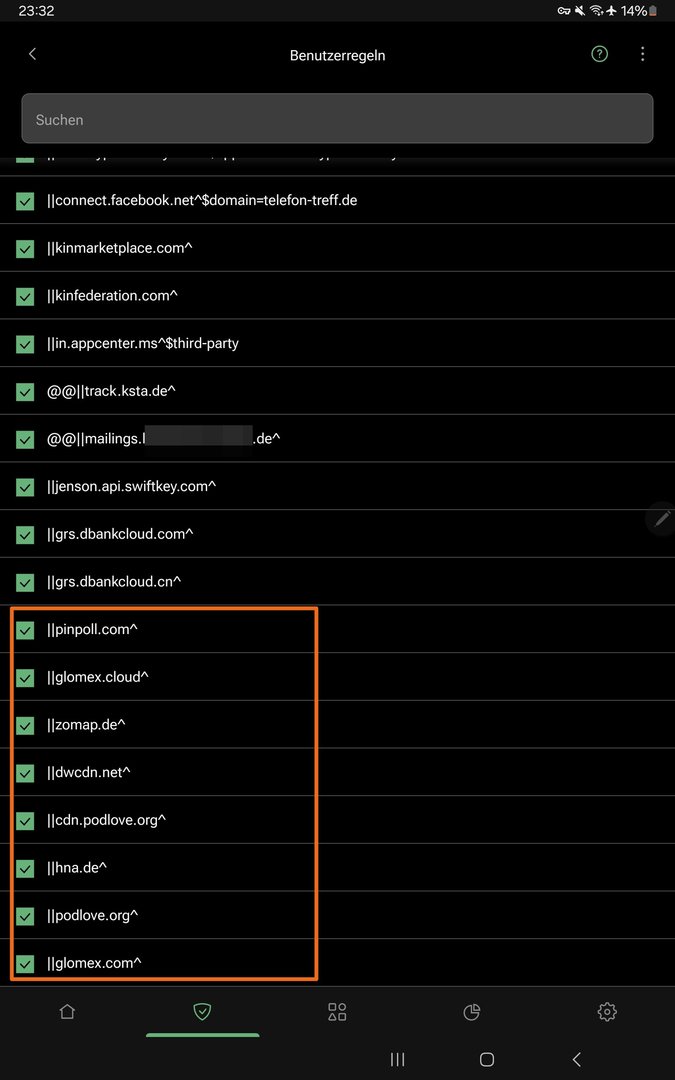Tap the ||in.appcenter.ms^$third-party rule

click(x=143, y=344)
